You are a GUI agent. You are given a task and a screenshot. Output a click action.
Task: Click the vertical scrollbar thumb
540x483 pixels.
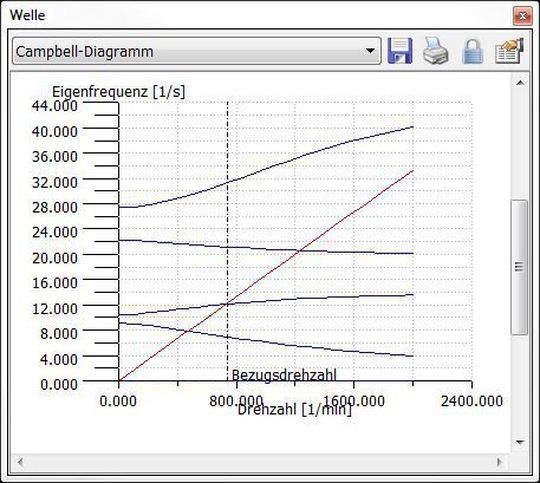[519, 267]
